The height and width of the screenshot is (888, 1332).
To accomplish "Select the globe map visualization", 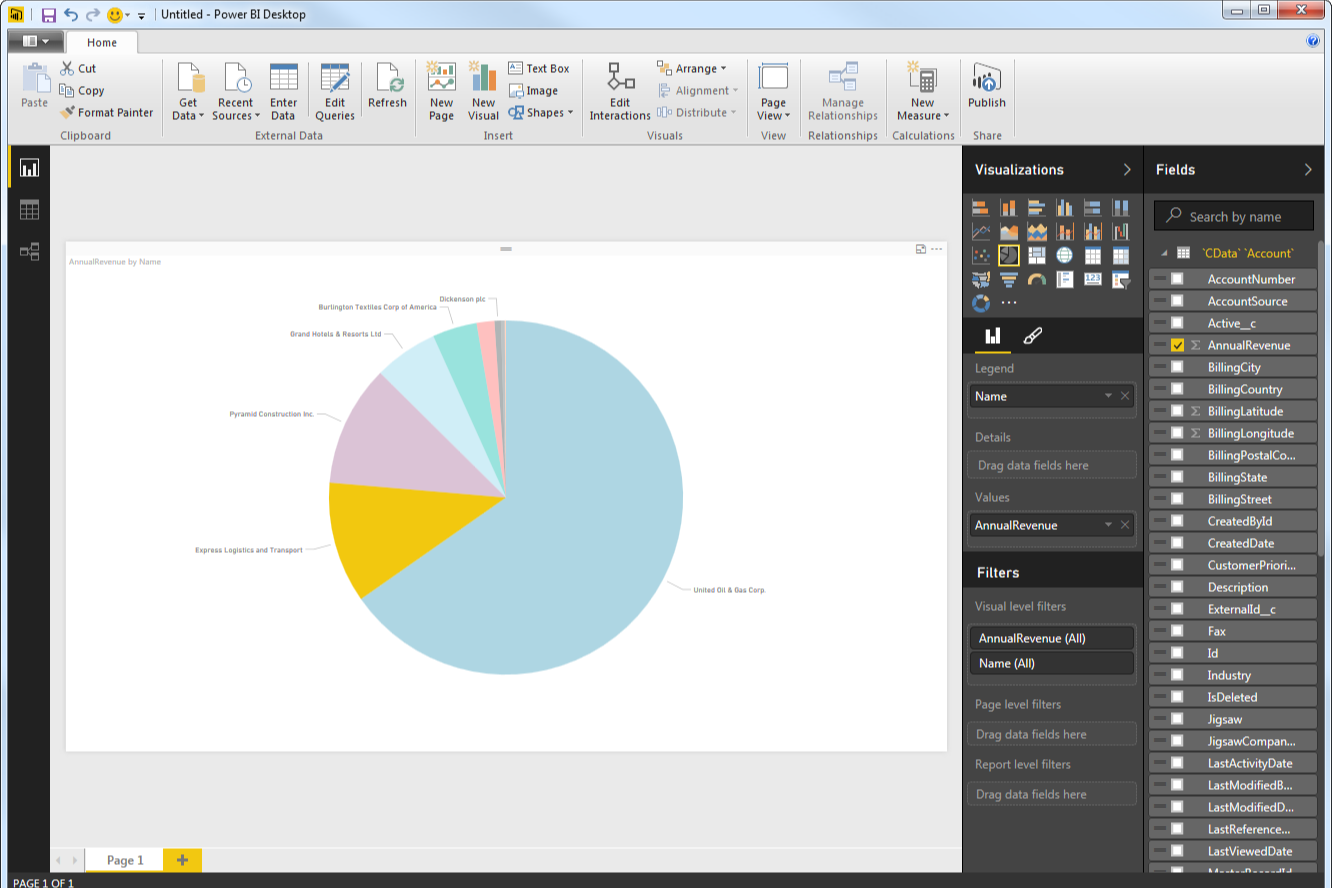I will 1065,256.
